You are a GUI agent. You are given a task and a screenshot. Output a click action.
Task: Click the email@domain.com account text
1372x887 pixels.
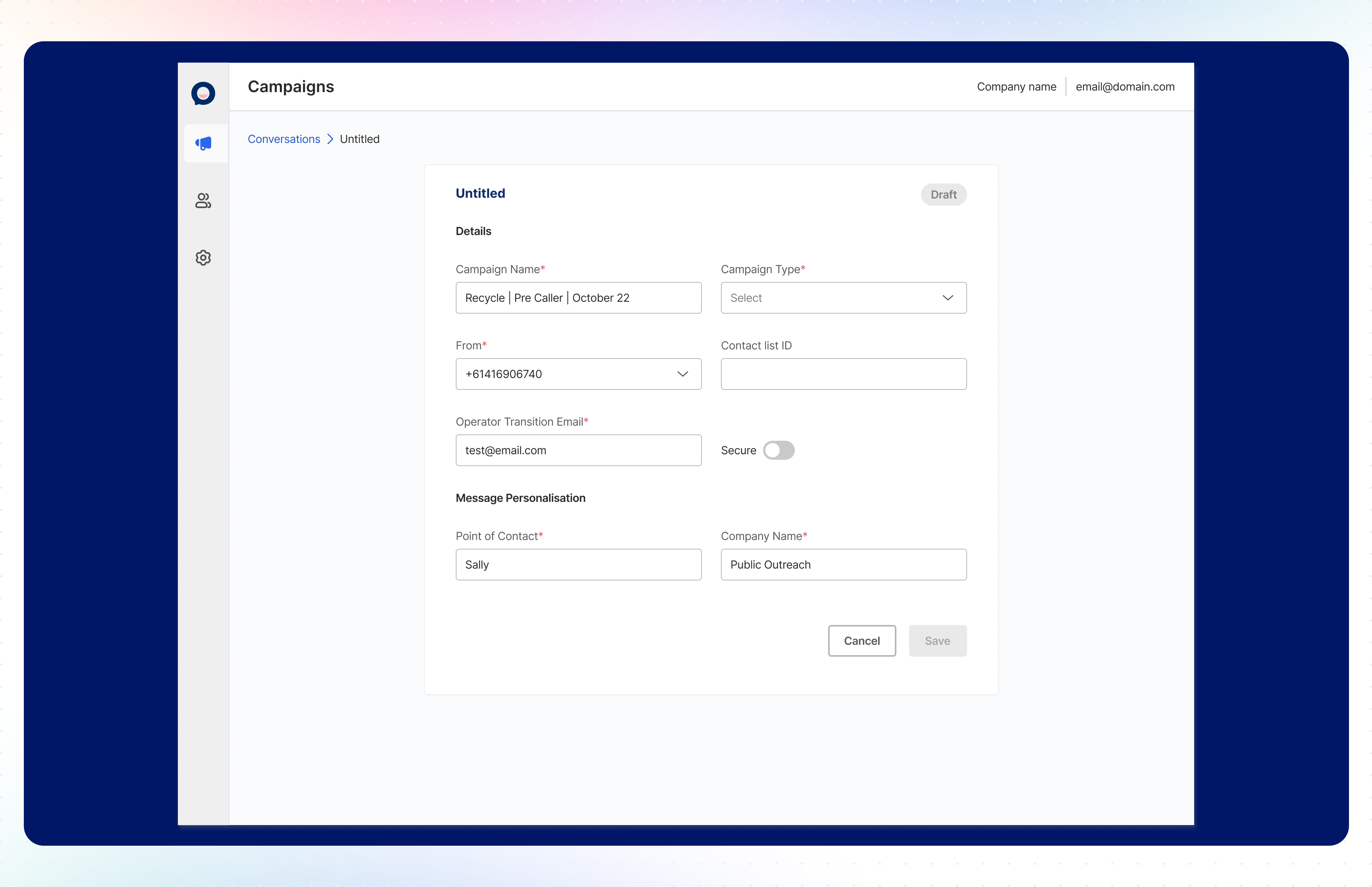(1125, 87)
